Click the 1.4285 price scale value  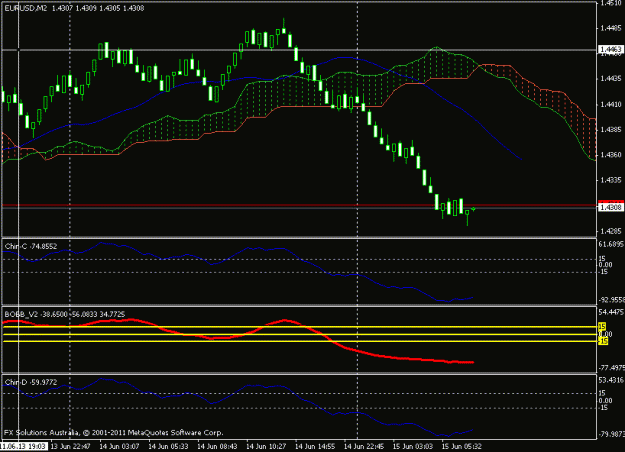[x=611, y=231]
